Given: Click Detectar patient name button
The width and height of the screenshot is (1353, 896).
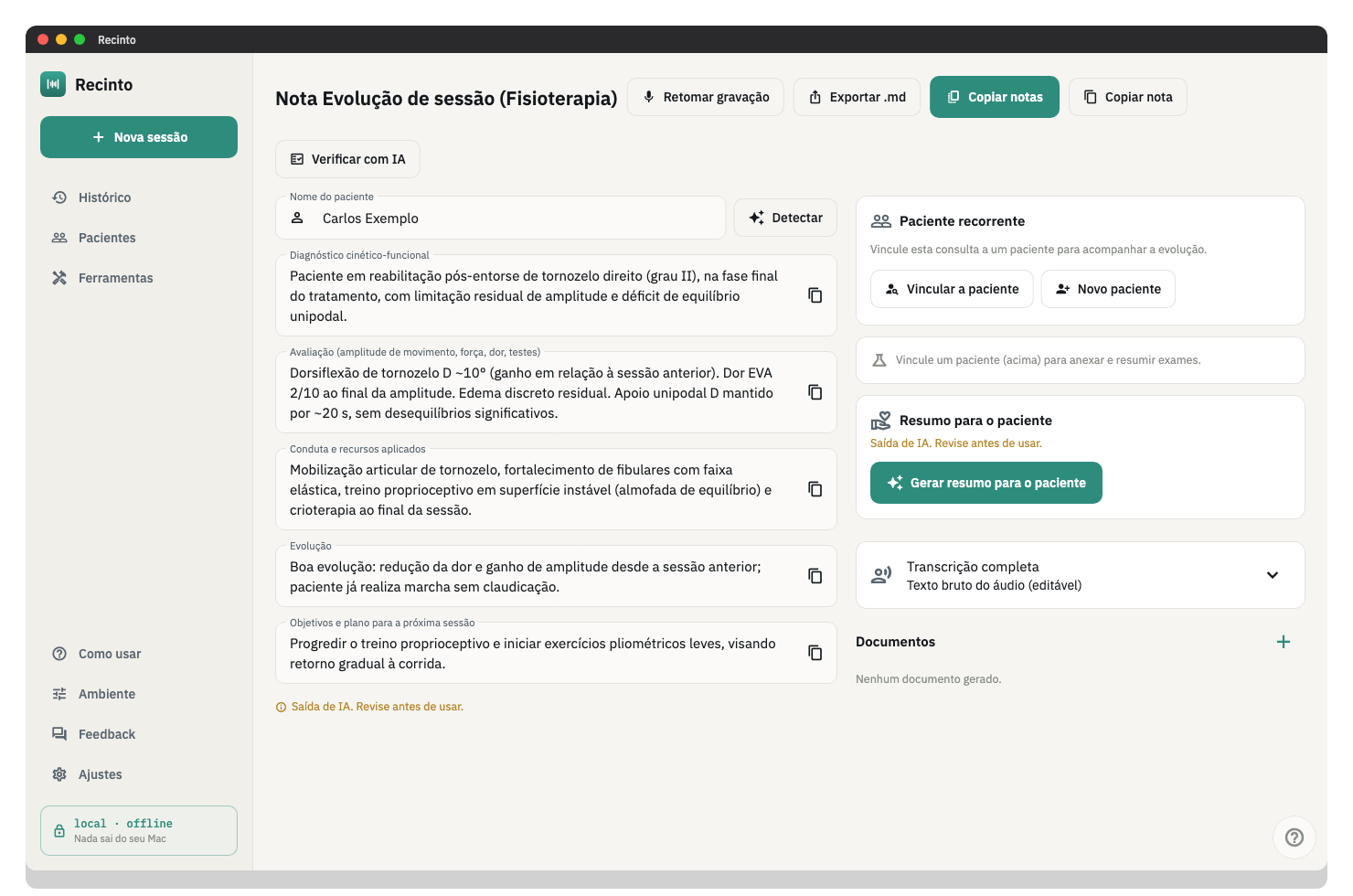Looking at the screenshot, I should click(785, 218).
